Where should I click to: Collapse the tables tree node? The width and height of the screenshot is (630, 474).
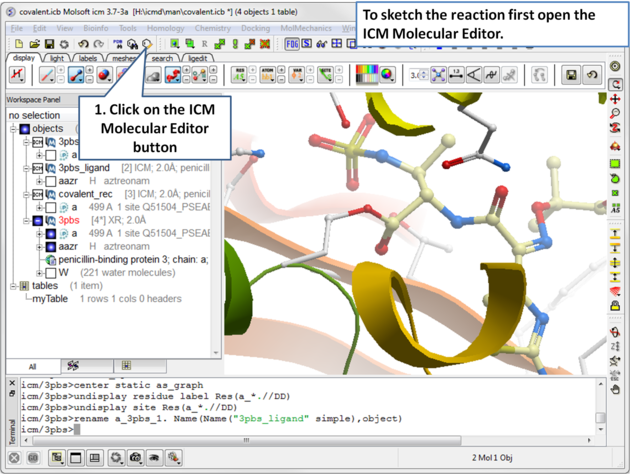pyautogui.click(x=14, y=286)
